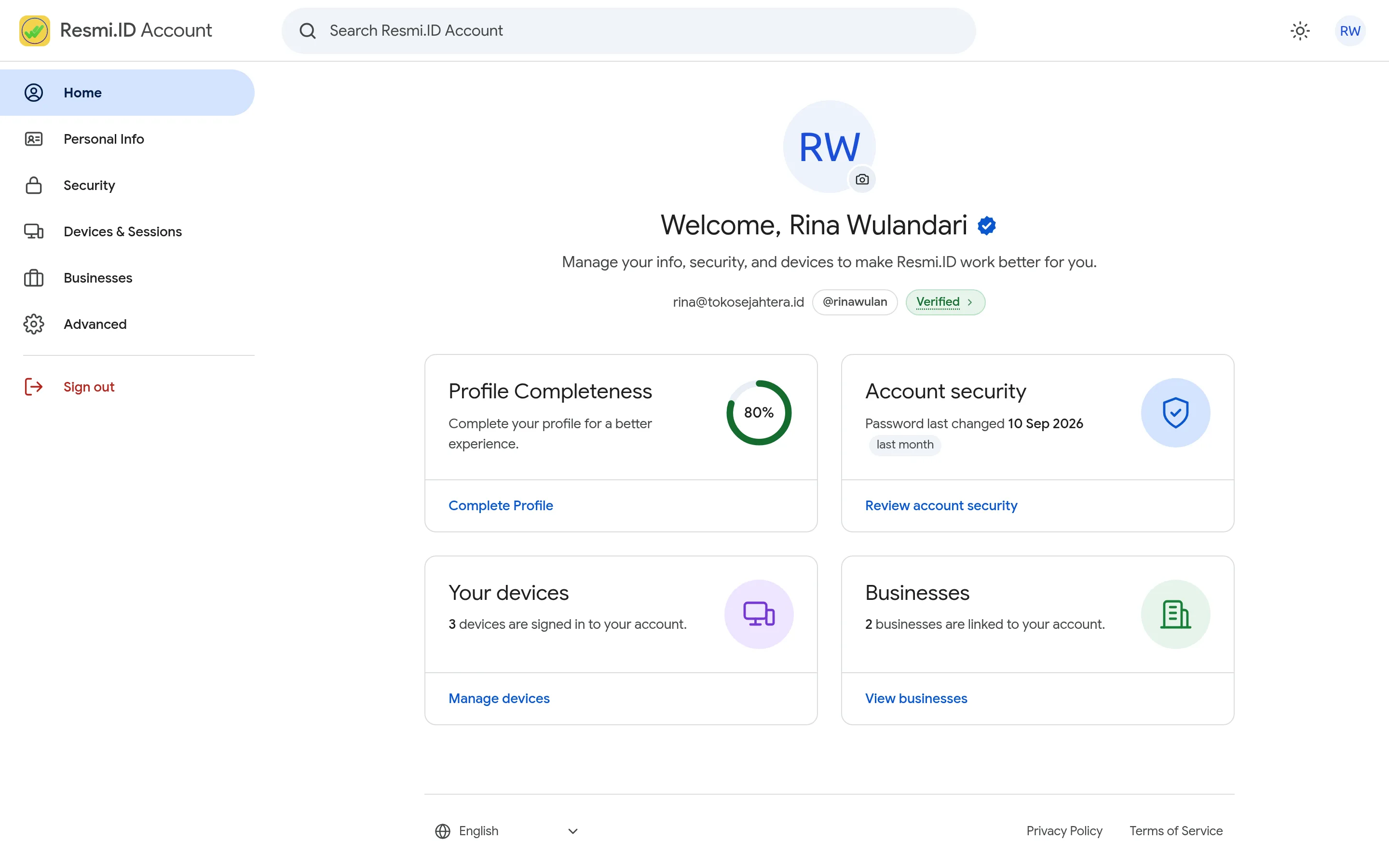Click Review account security link
Screen dimensions: 1389x868
coord(941,505)
